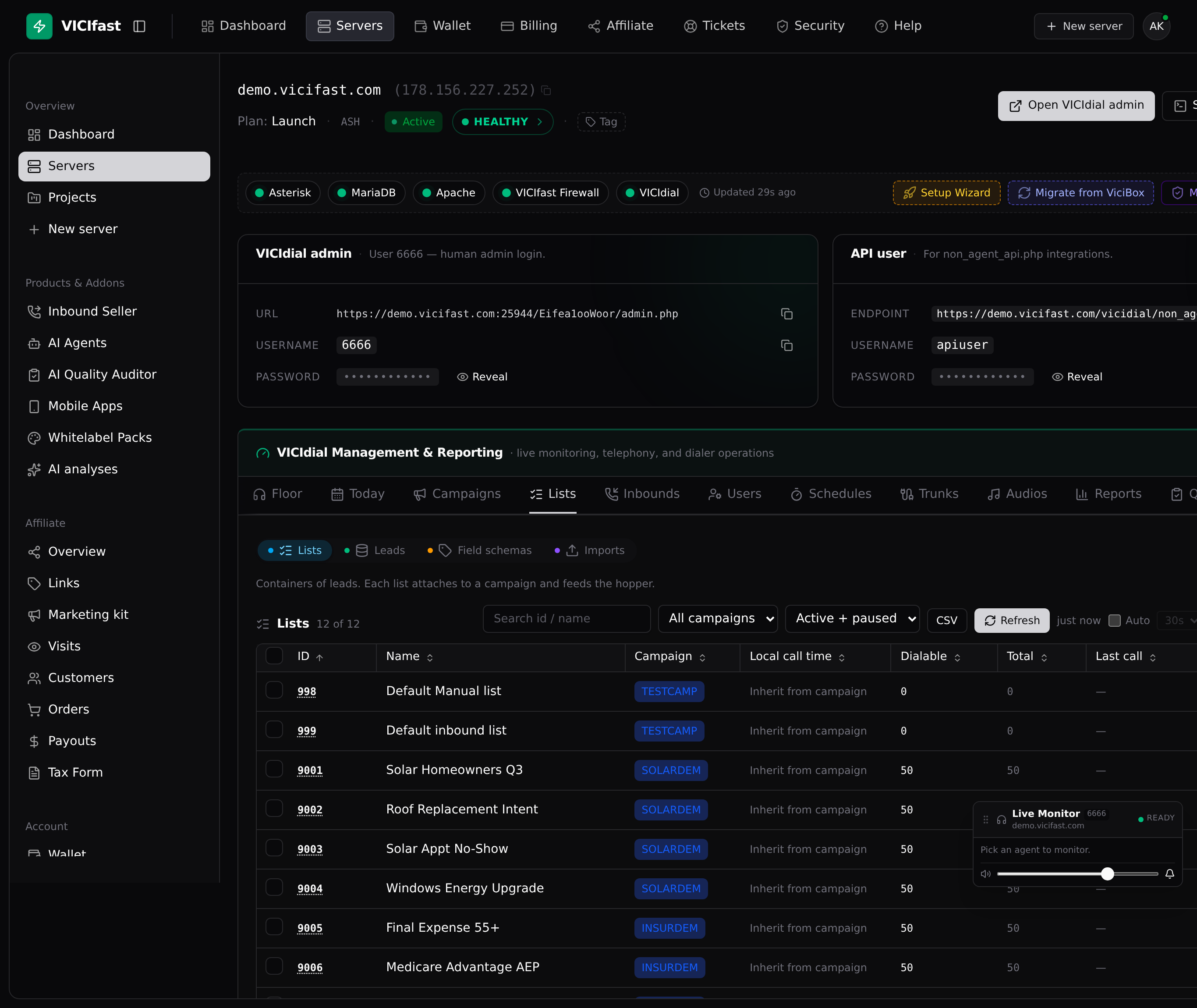This screenshot has width=1197, height=1008.
Task: Open the All campaigns dropdown
Action: click(718, 619)
